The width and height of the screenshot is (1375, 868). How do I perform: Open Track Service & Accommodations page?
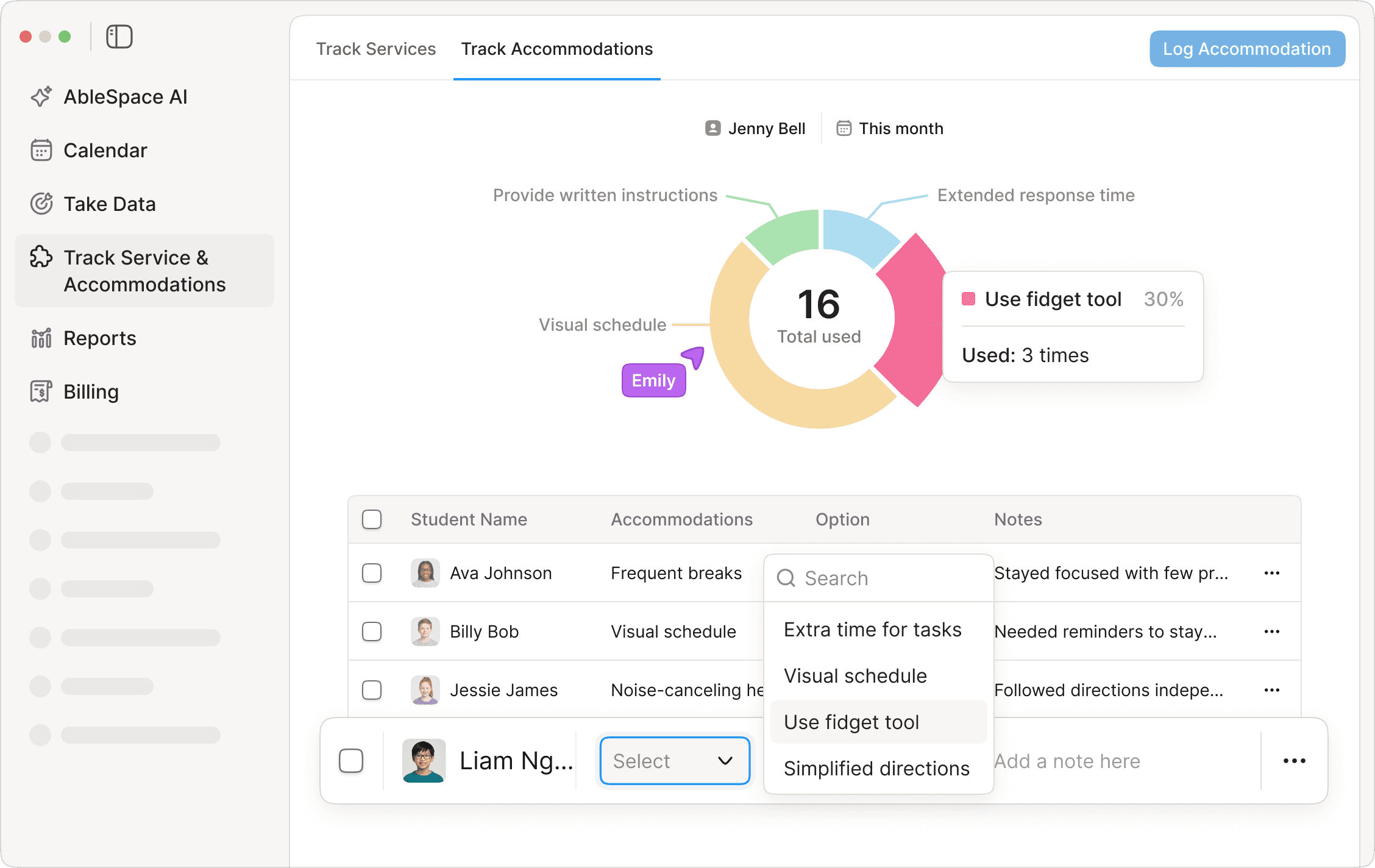pyautogui.click(x=144, y=271)
